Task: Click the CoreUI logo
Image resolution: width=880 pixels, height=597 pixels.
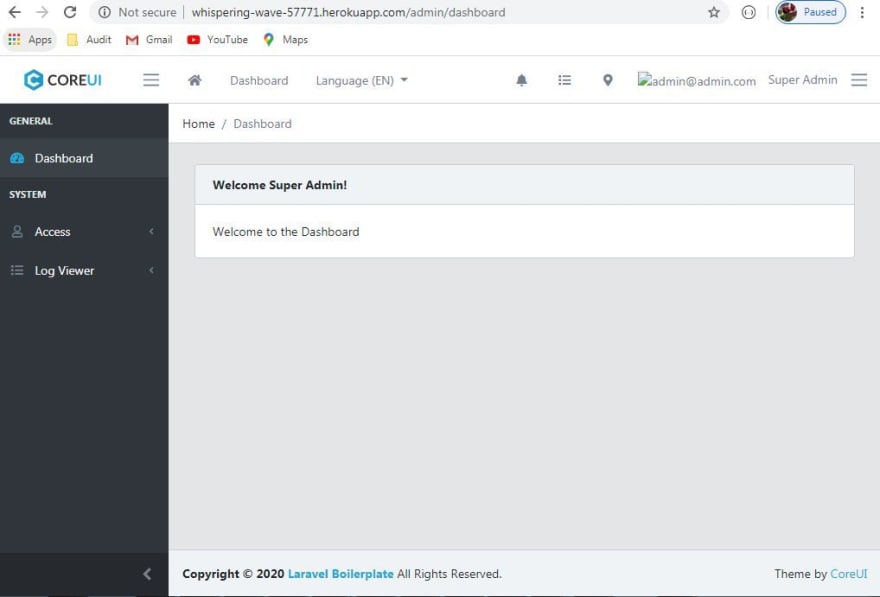Action: (62, 80)
